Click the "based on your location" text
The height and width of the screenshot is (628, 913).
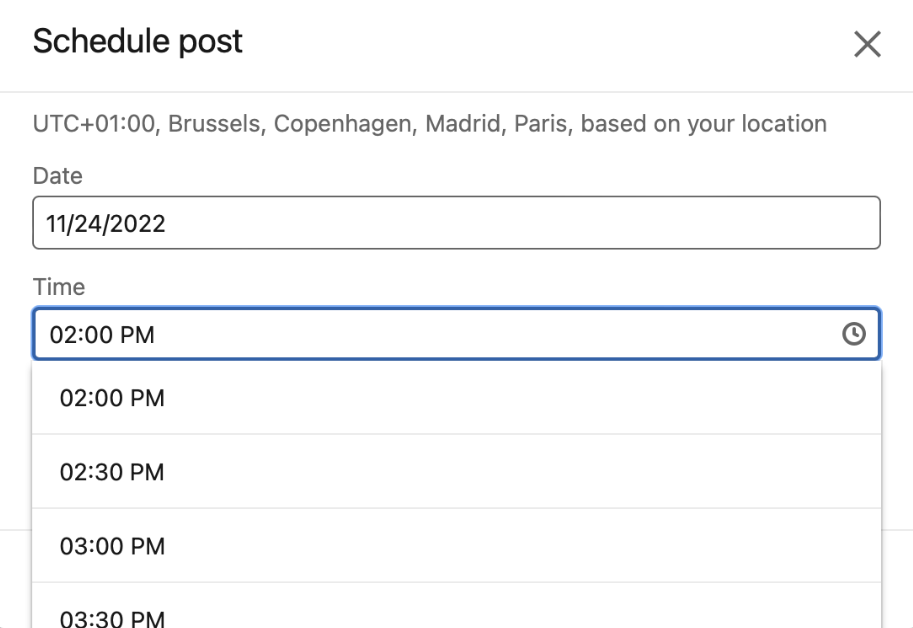(x=703, y=124)
